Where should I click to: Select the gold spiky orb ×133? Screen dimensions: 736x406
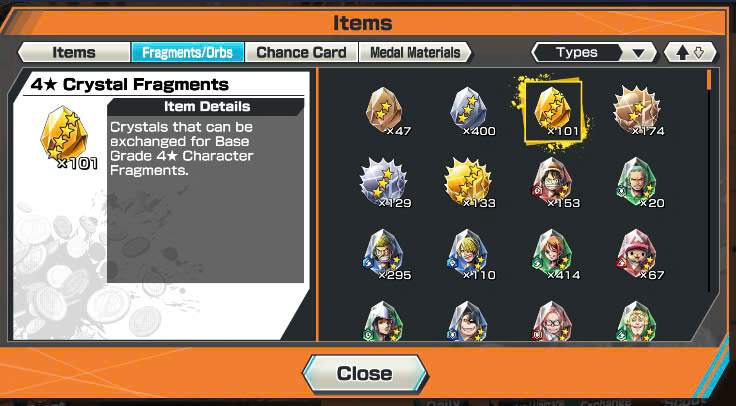pyautogui.click(x=468, y=183)
